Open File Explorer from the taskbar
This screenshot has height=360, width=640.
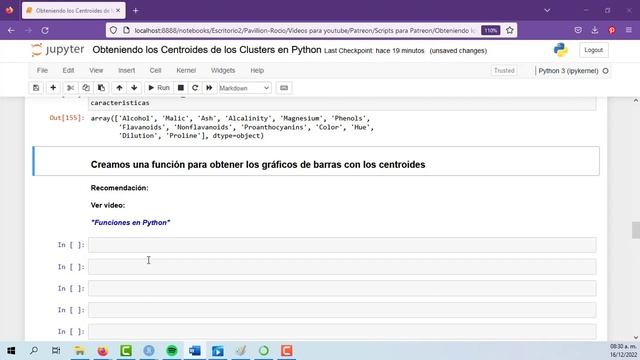pyautogui.click(x=80, y=351)
